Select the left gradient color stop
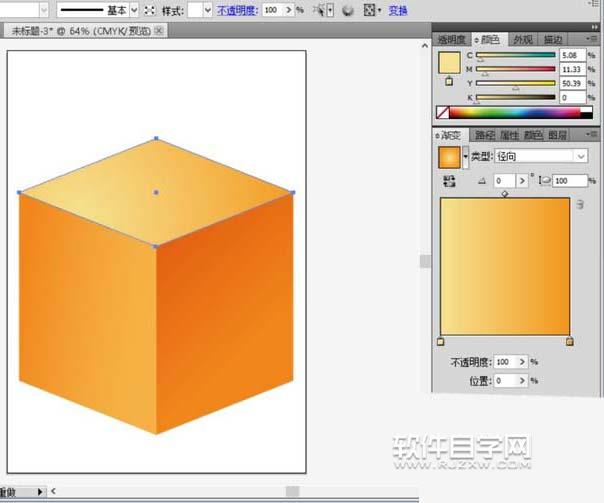604x503 pixels. 441,342
